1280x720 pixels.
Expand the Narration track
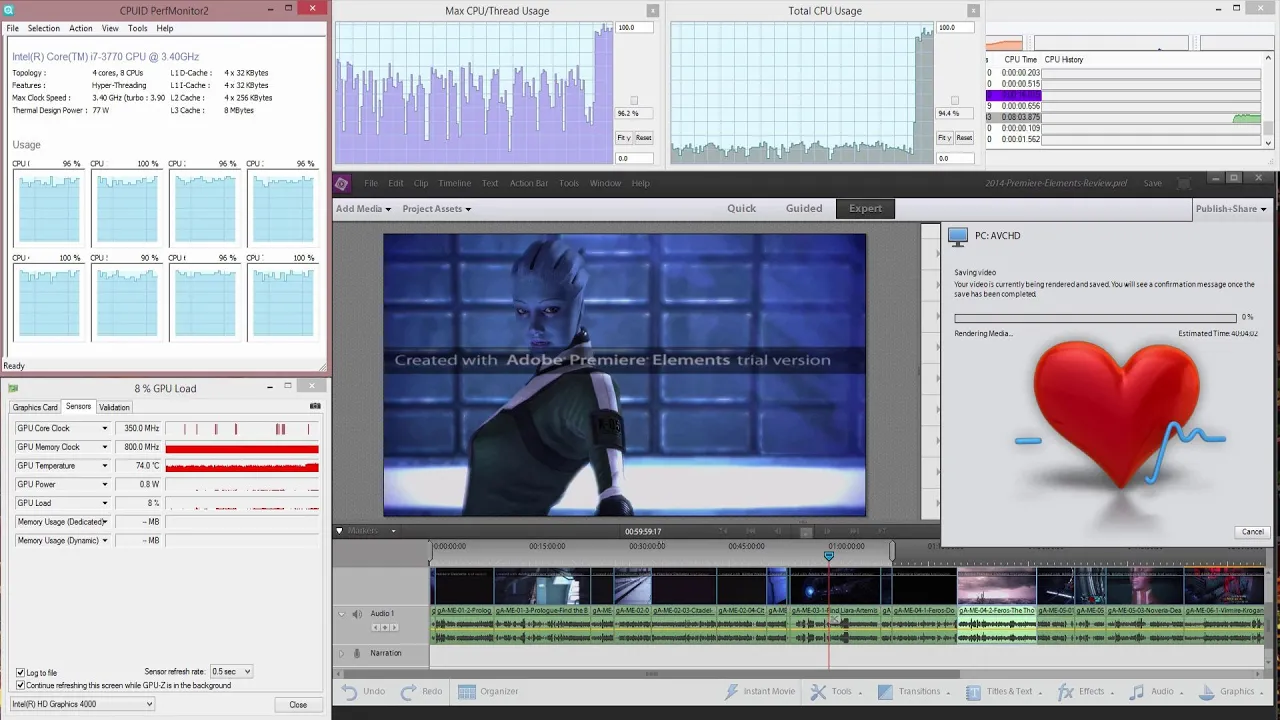coord(341,653)
